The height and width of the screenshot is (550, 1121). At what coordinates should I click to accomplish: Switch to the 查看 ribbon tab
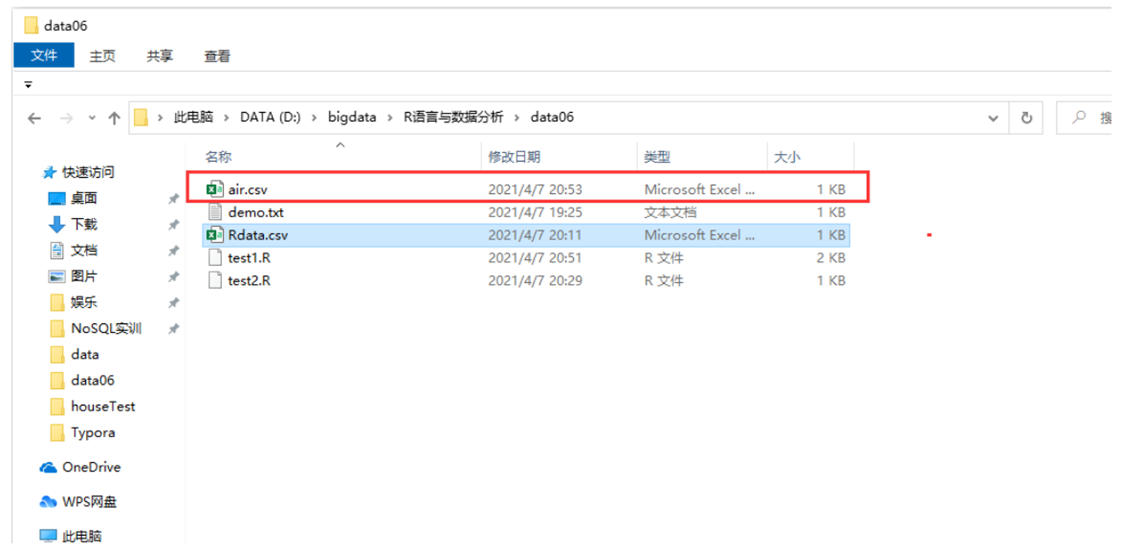(x=217, y=56)
